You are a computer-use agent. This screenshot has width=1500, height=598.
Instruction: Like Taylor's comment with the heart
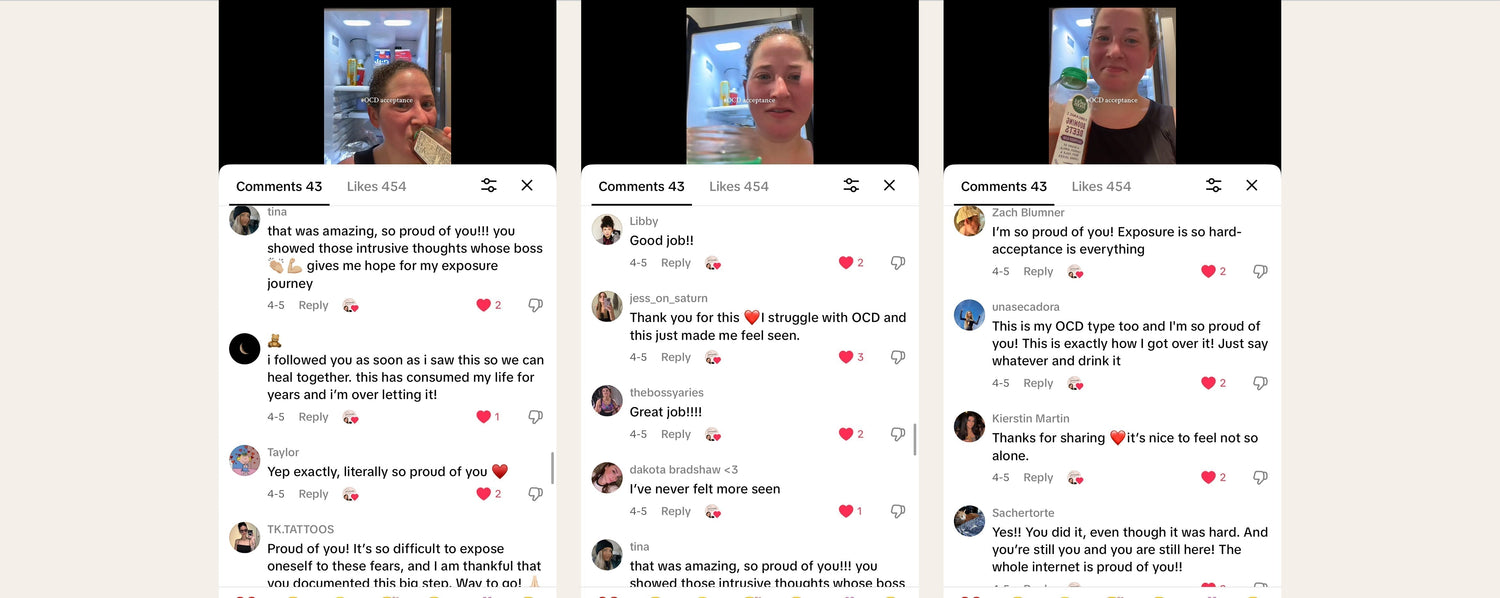(484, 493)
